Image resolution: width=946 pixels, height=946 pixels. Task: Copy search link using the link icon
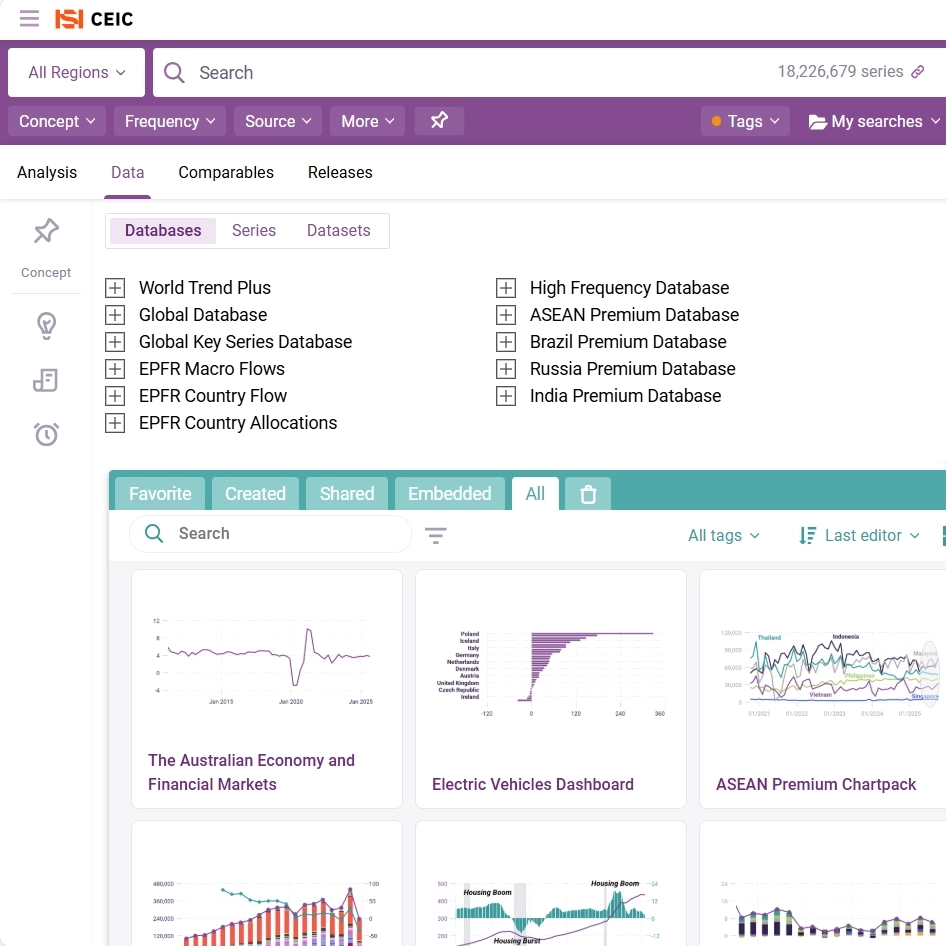pyautogui.click(x=918, y=72)
